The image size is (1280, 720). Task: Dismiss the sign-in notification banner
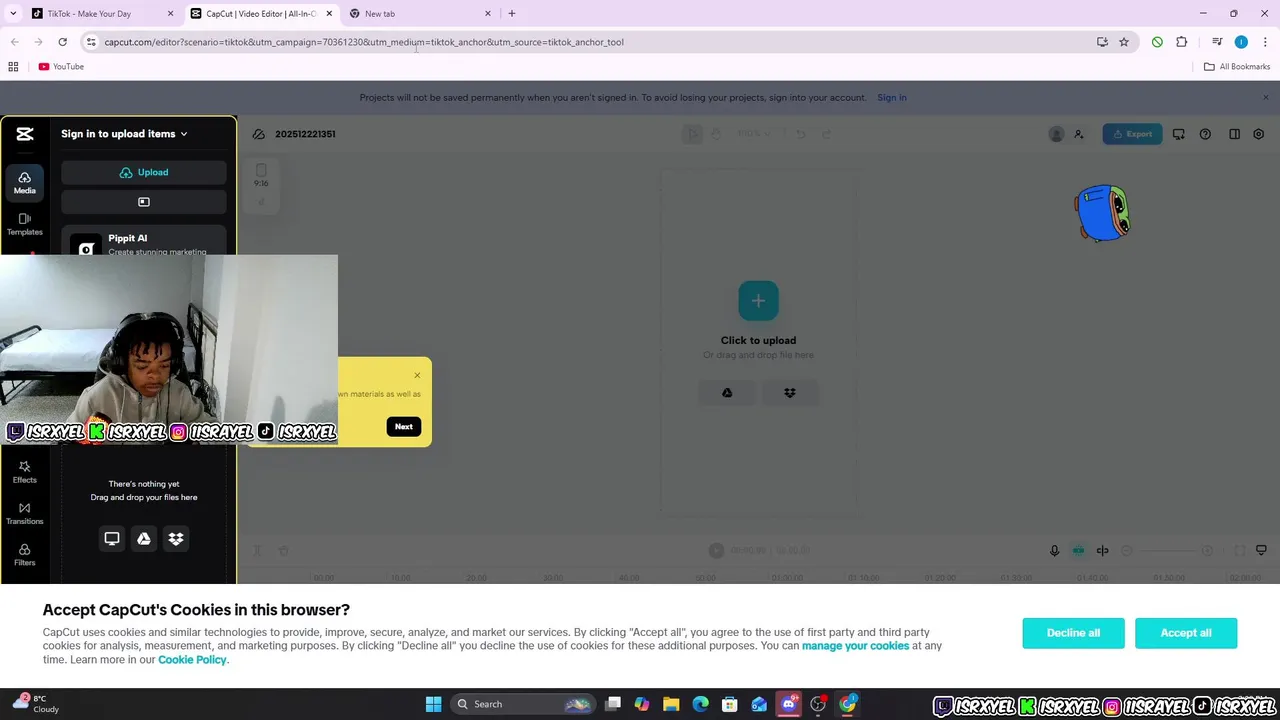1265,97
